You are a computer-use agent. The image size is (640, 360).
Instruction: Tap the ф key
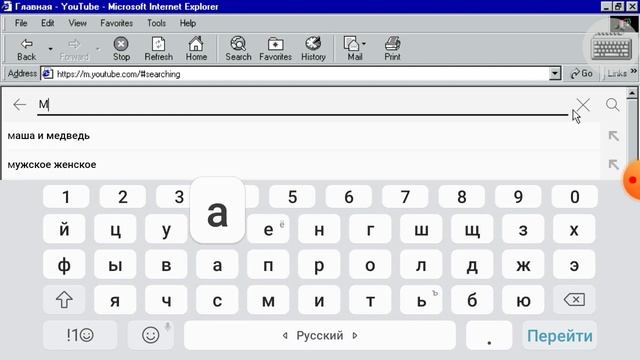click(64, 265)
